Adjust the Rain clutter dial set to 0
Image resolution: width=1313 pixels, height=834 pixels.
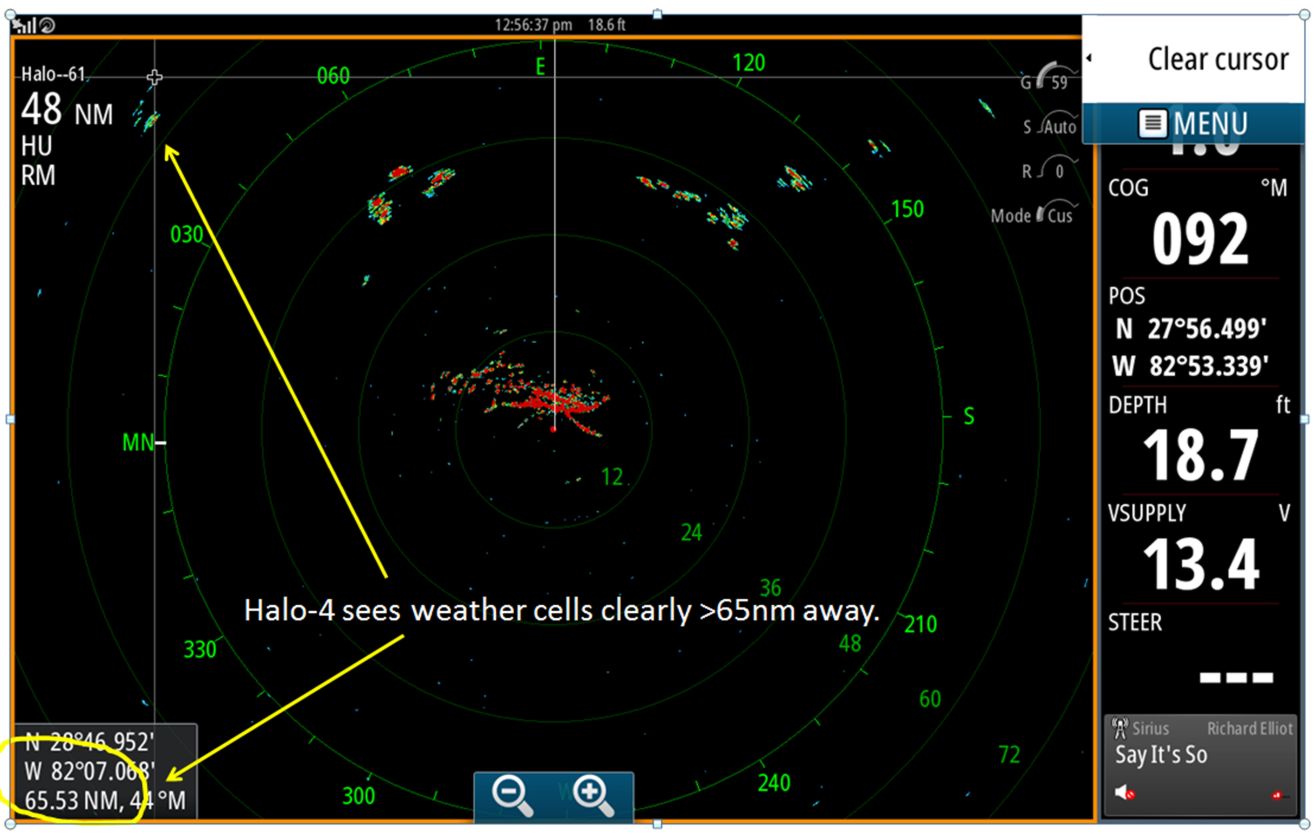1049,171
